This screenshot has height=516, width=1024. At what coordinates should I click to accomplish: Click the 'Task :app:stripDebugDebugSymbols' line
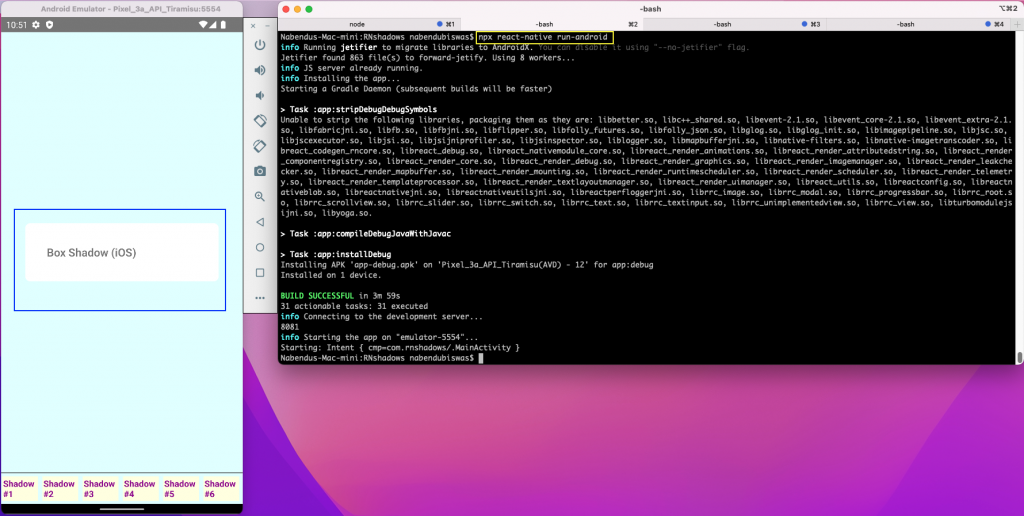pyautogui.click(x=359, y=110)
